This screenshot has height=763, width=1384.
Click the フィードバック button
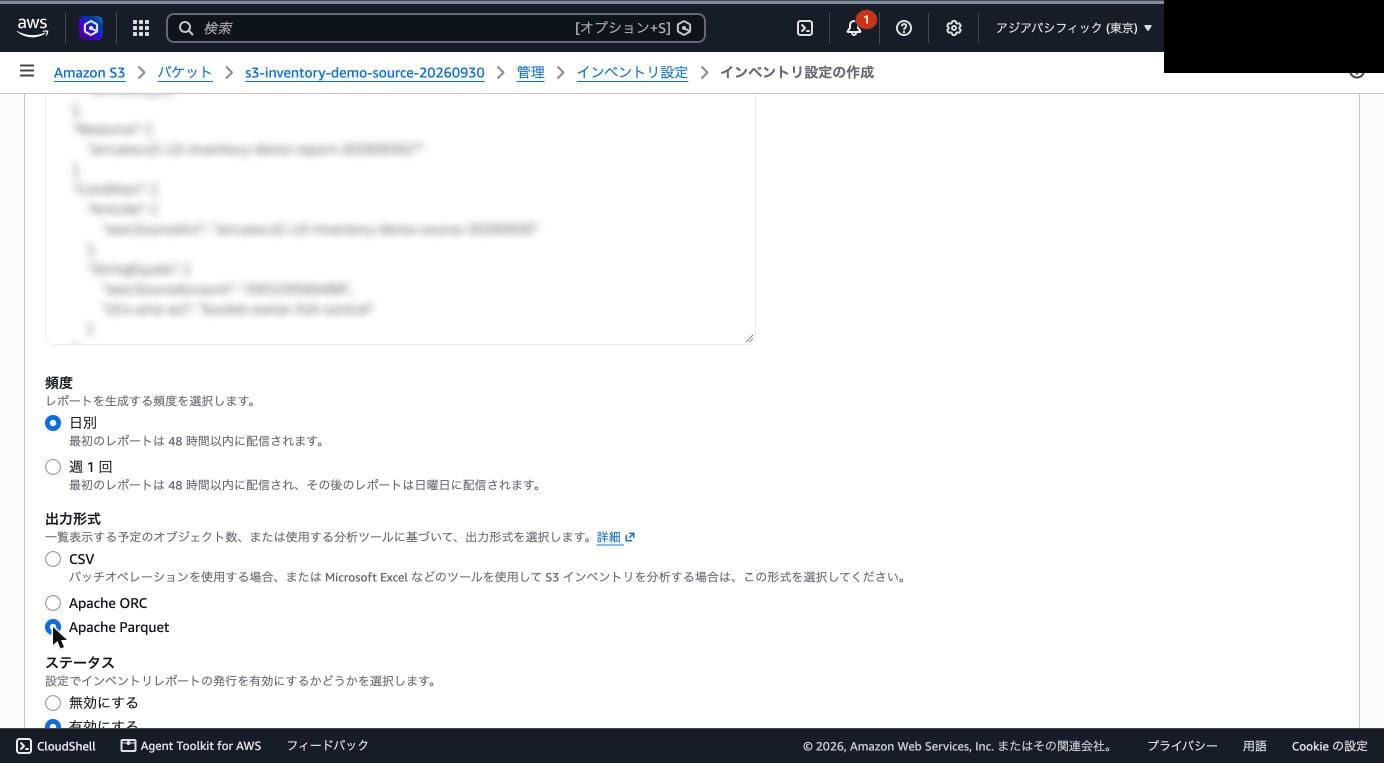click(x=328, y=746)
